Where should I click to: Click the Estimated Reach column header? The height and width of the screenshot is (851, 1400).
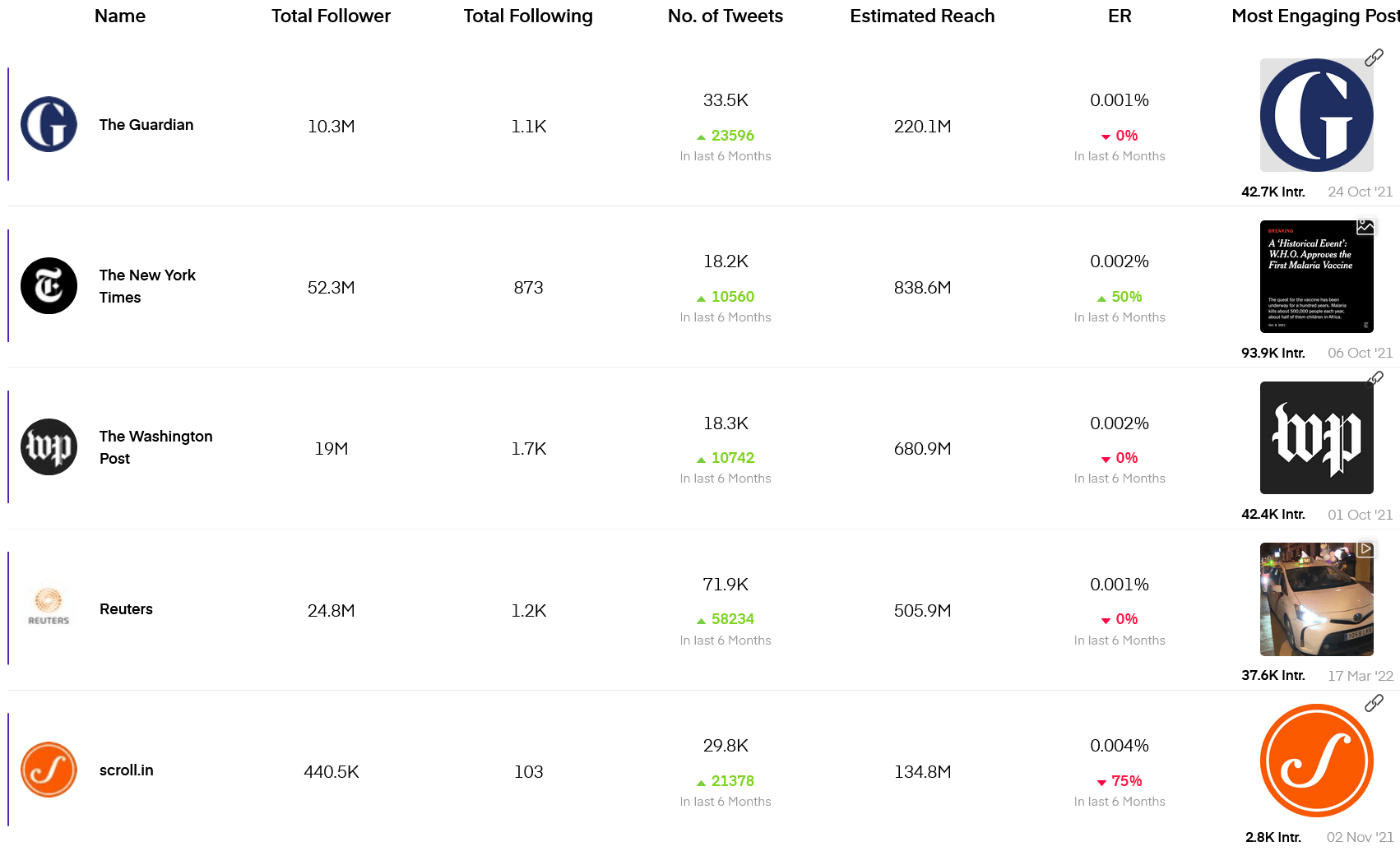(x=922, y=16)
